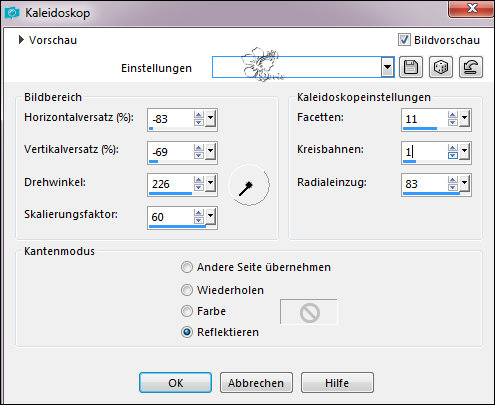This screenshot has width=495, height=405.
Task: Toggle the Bildvorschau checkbox
Action: point(404,40)
